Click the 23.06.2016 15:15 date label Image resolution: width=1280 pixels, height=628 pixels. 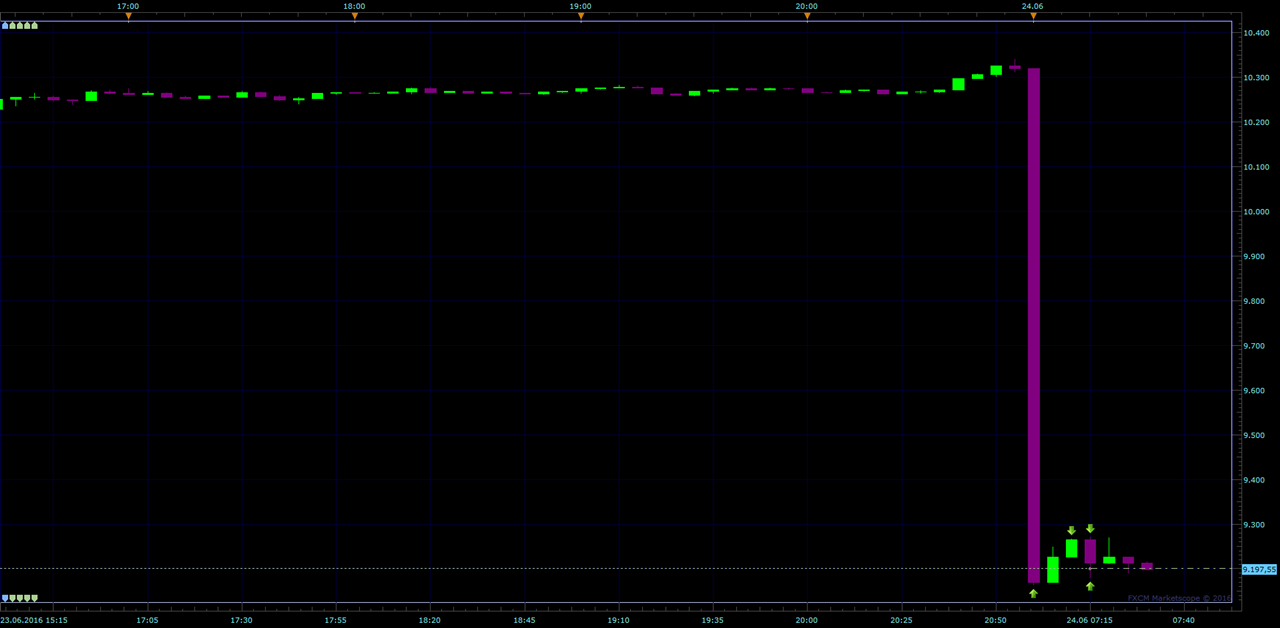coord(34,620)
